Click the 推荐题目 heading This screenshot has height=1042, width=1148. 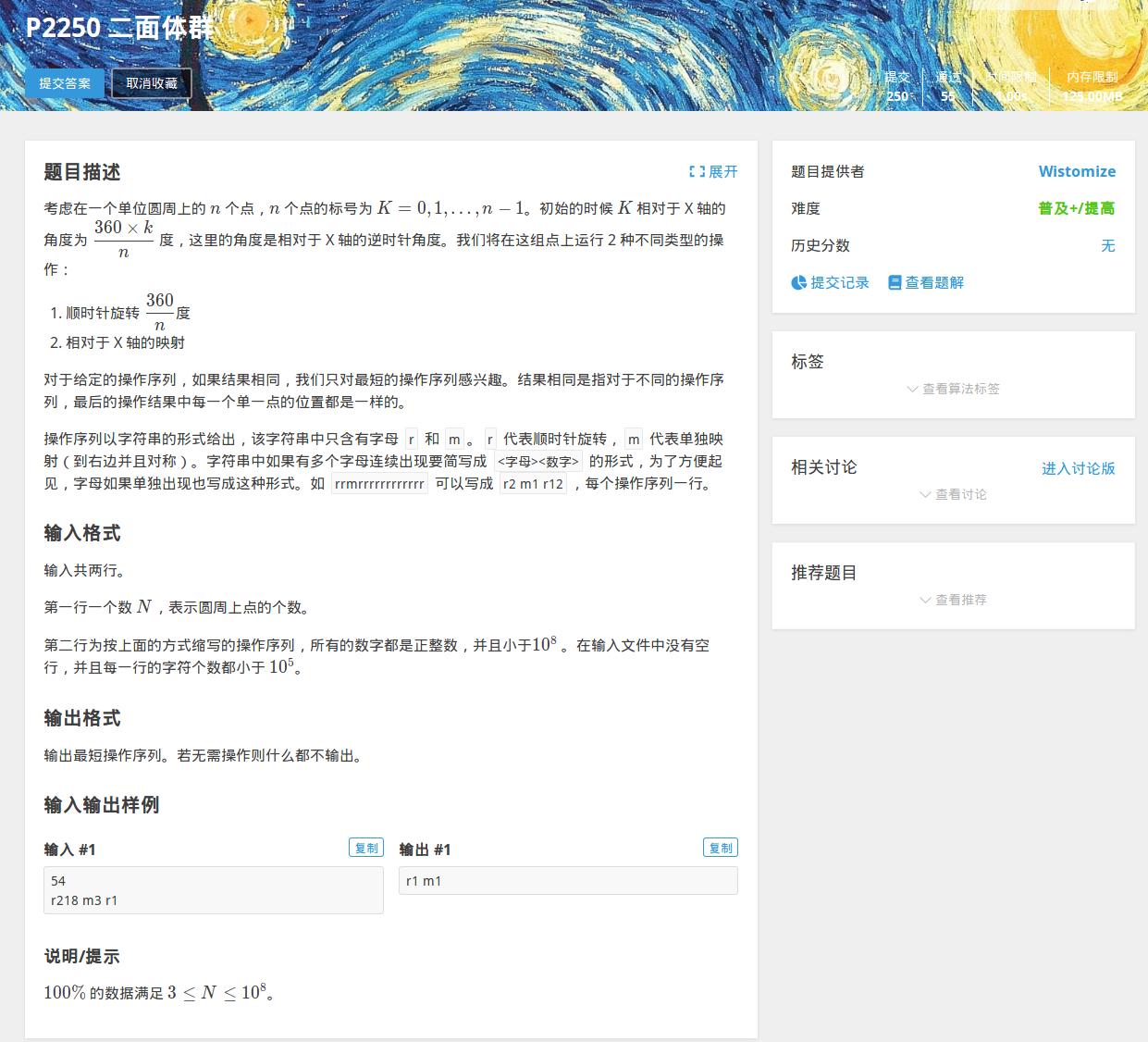tap(824, 573)
